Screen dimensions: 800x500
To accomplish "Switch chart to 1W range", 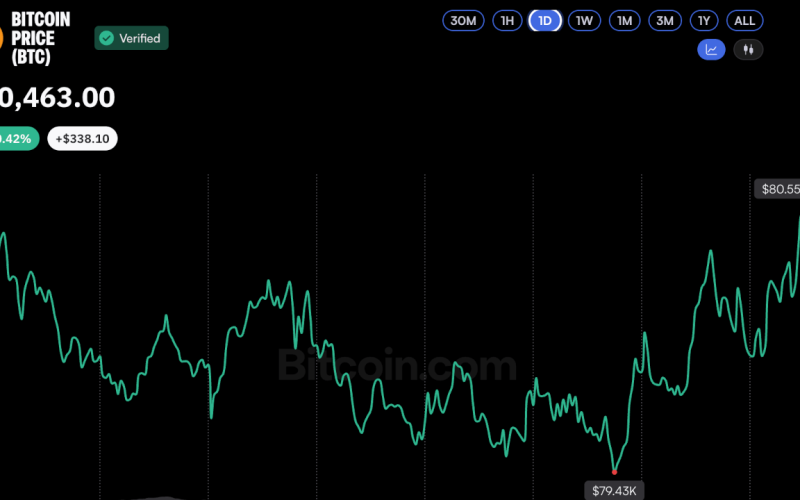I will 584,21.
